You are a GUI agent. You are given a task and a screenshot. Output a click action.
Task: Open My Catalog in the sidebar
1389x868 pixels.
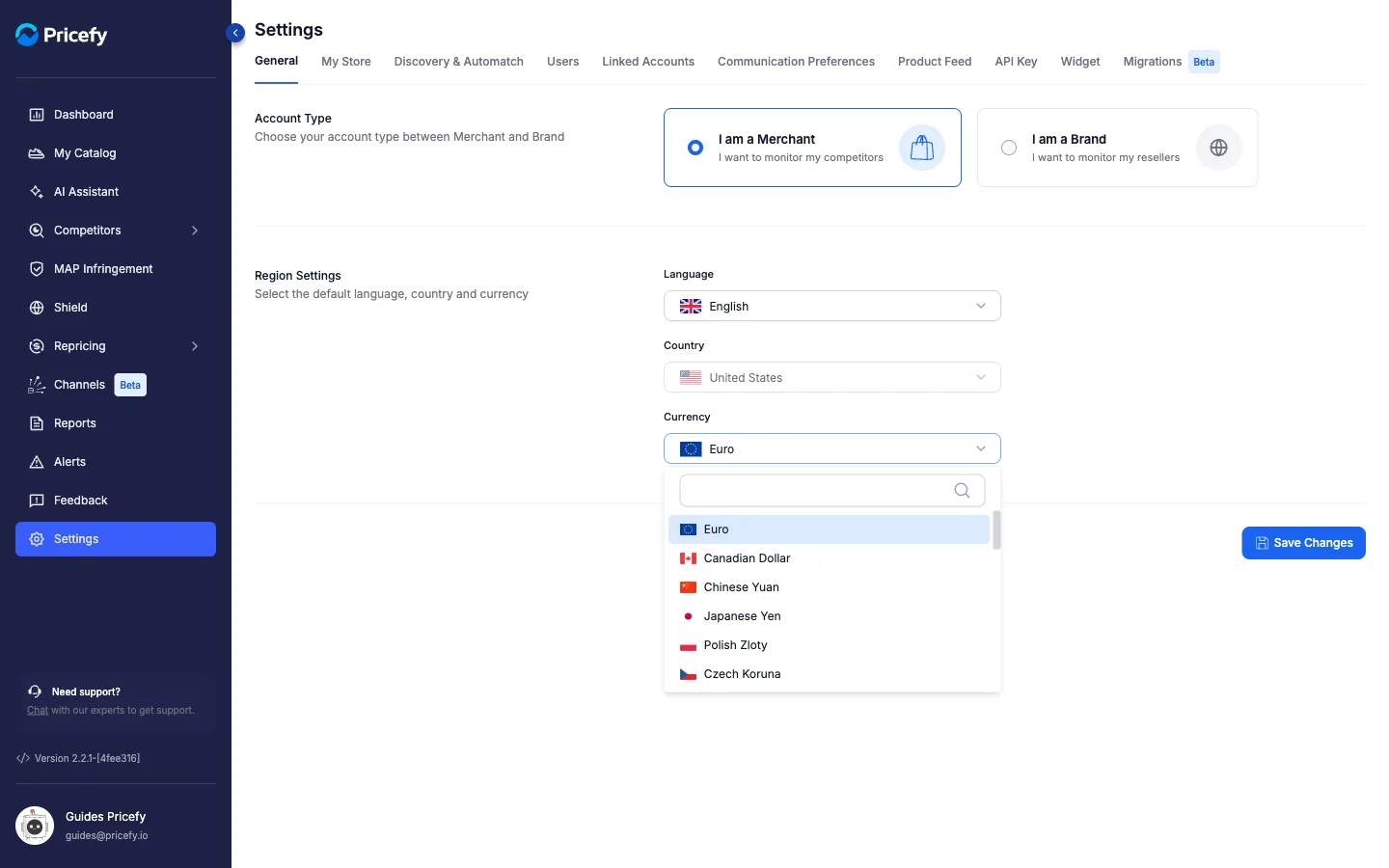click(116, 153)
